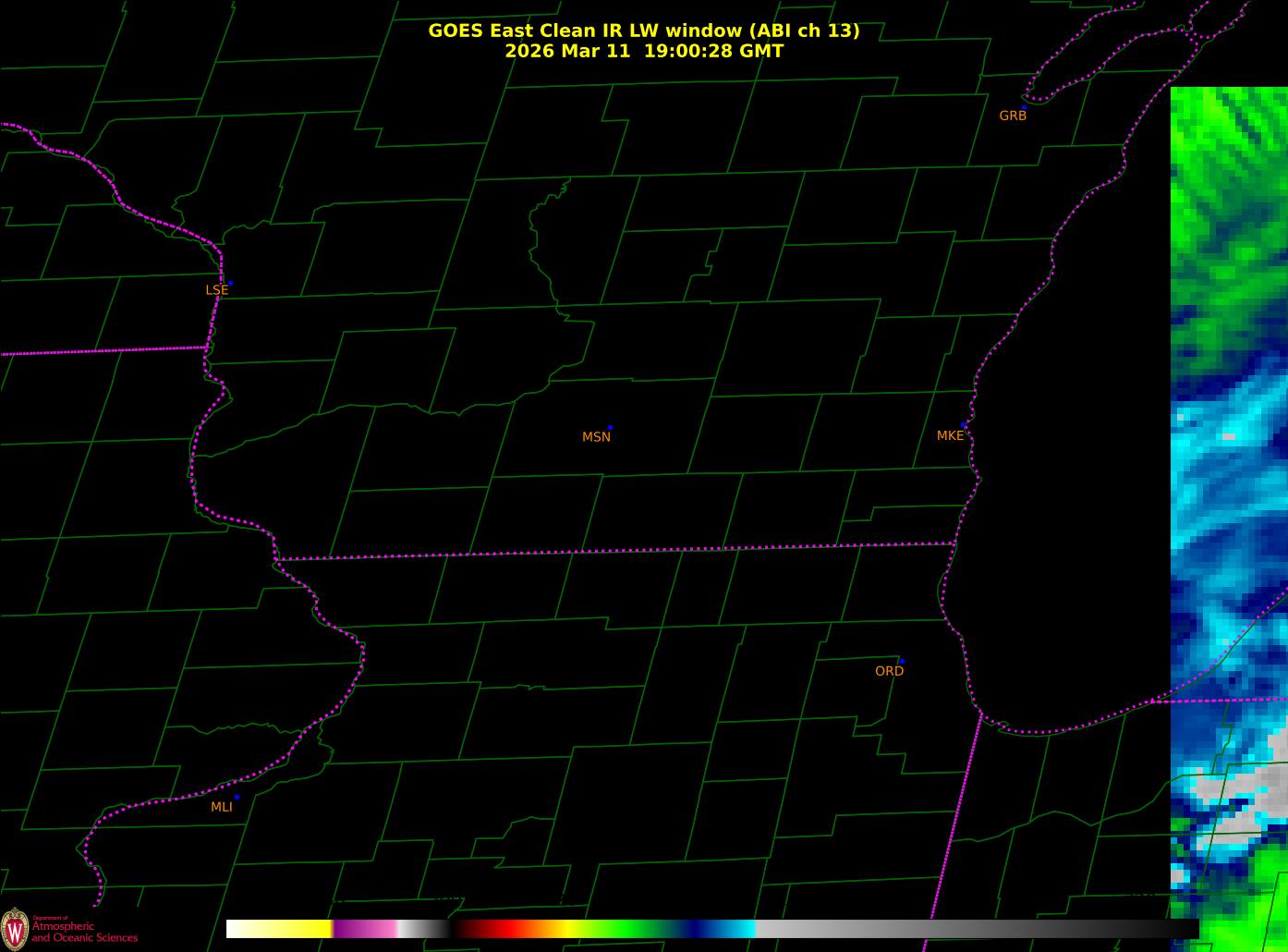Click the GOES East Clean IR title
The width and height of the screenshot is (1288, 952).
(644, 31)
